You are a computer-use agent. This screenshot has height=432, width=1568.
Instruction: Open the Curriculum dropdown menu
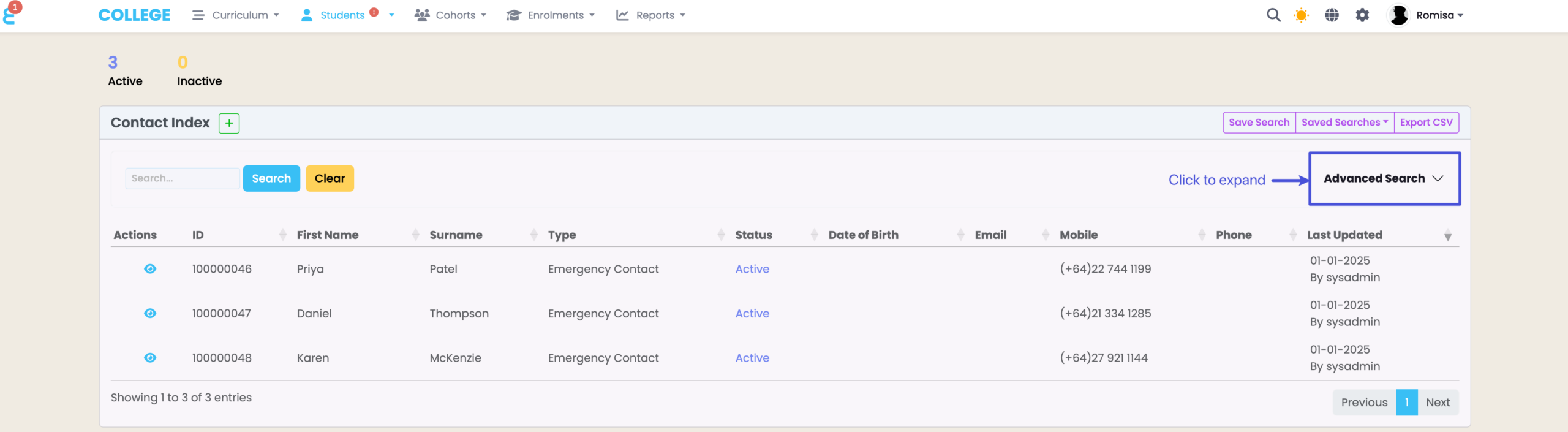pyautogui.click(x=236, y=15)
